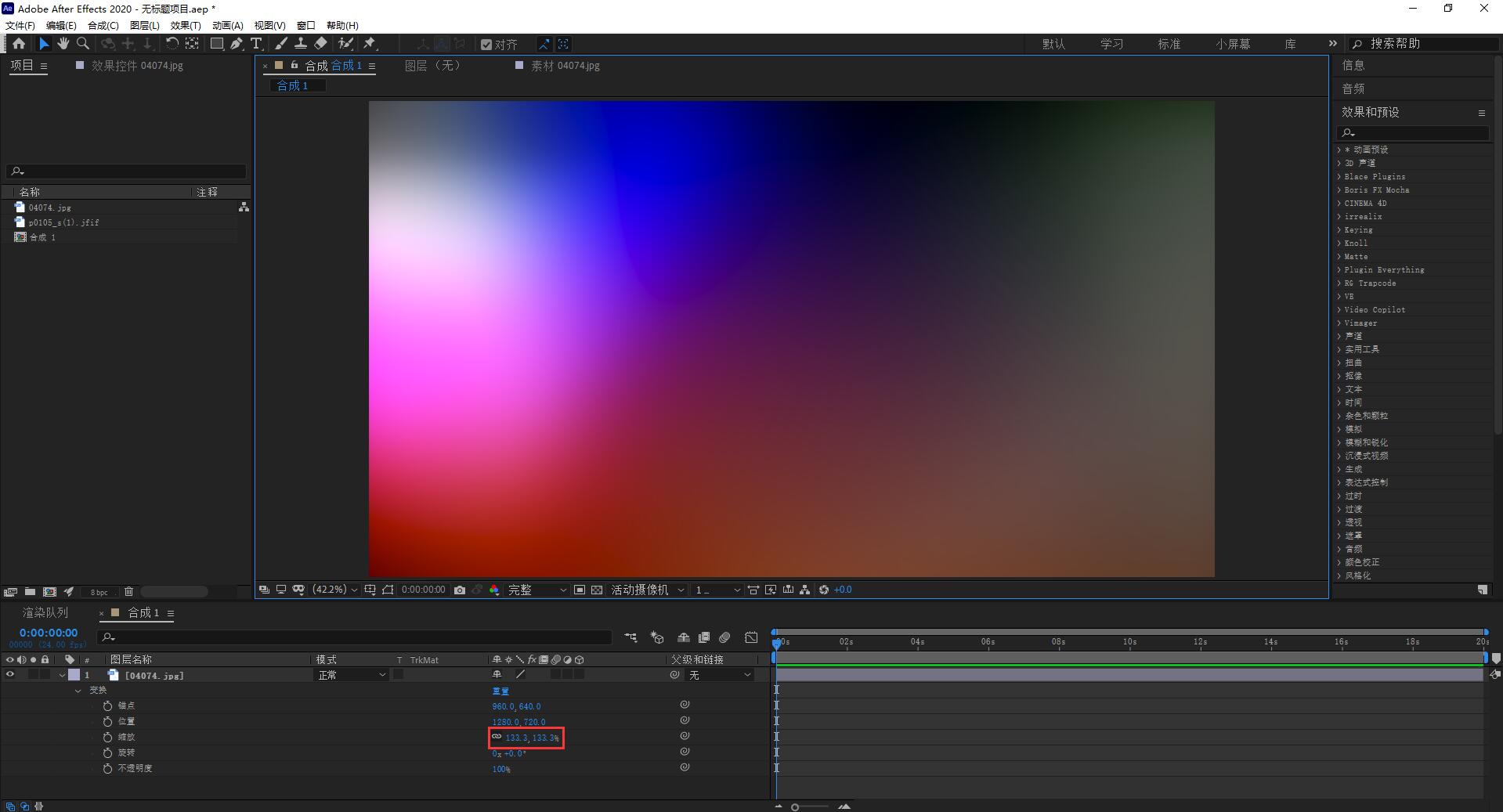Open the 合成(C) menu
This screenshot has height=812, width=1503.
pos(103,25)
